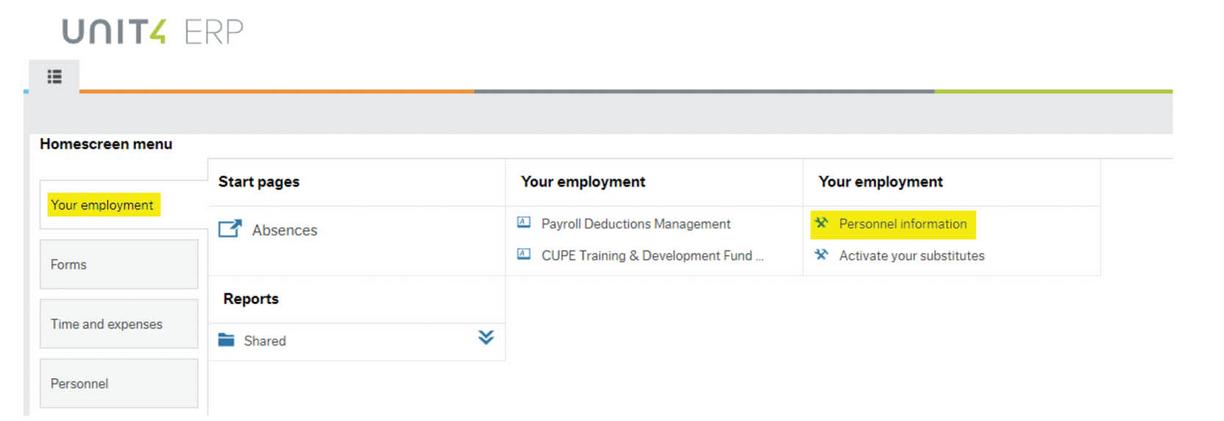The width and height of the screenshot is (1224, 421).
Task: Click the icon beside Payroll Deductions Management
Action: 524,223
